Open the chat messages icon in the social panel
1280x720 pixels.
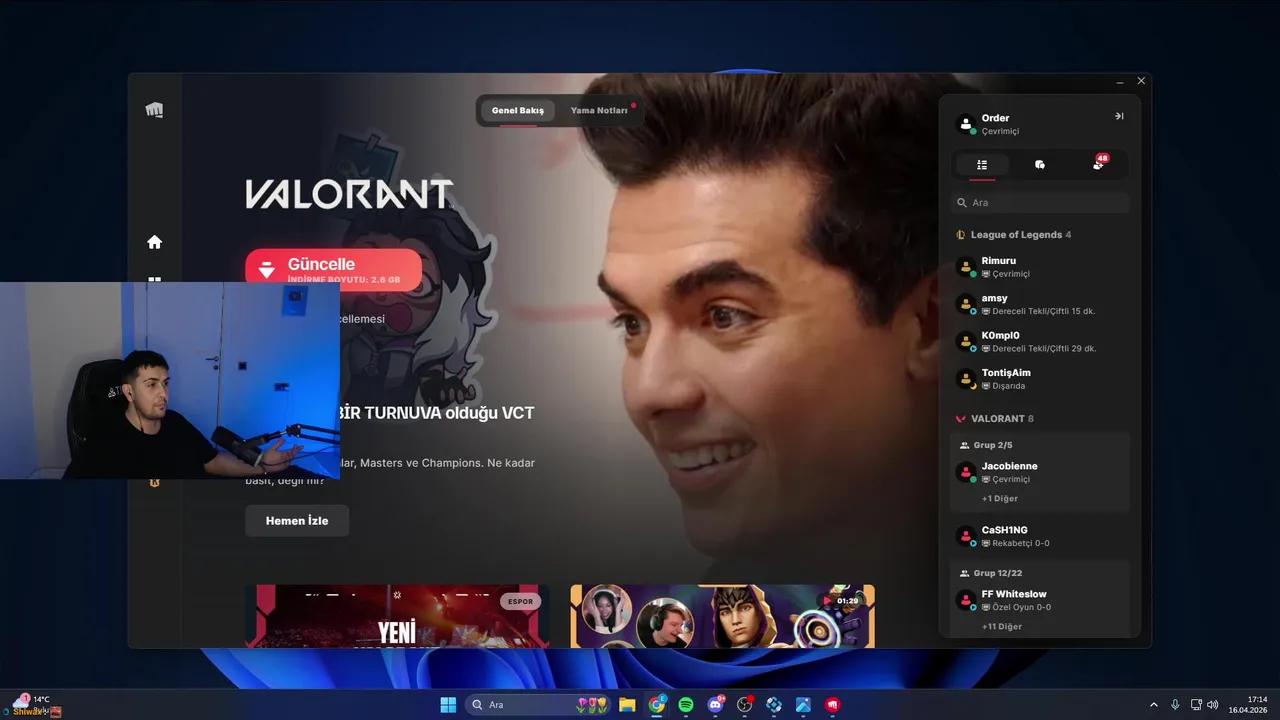tap(1040, 164)
